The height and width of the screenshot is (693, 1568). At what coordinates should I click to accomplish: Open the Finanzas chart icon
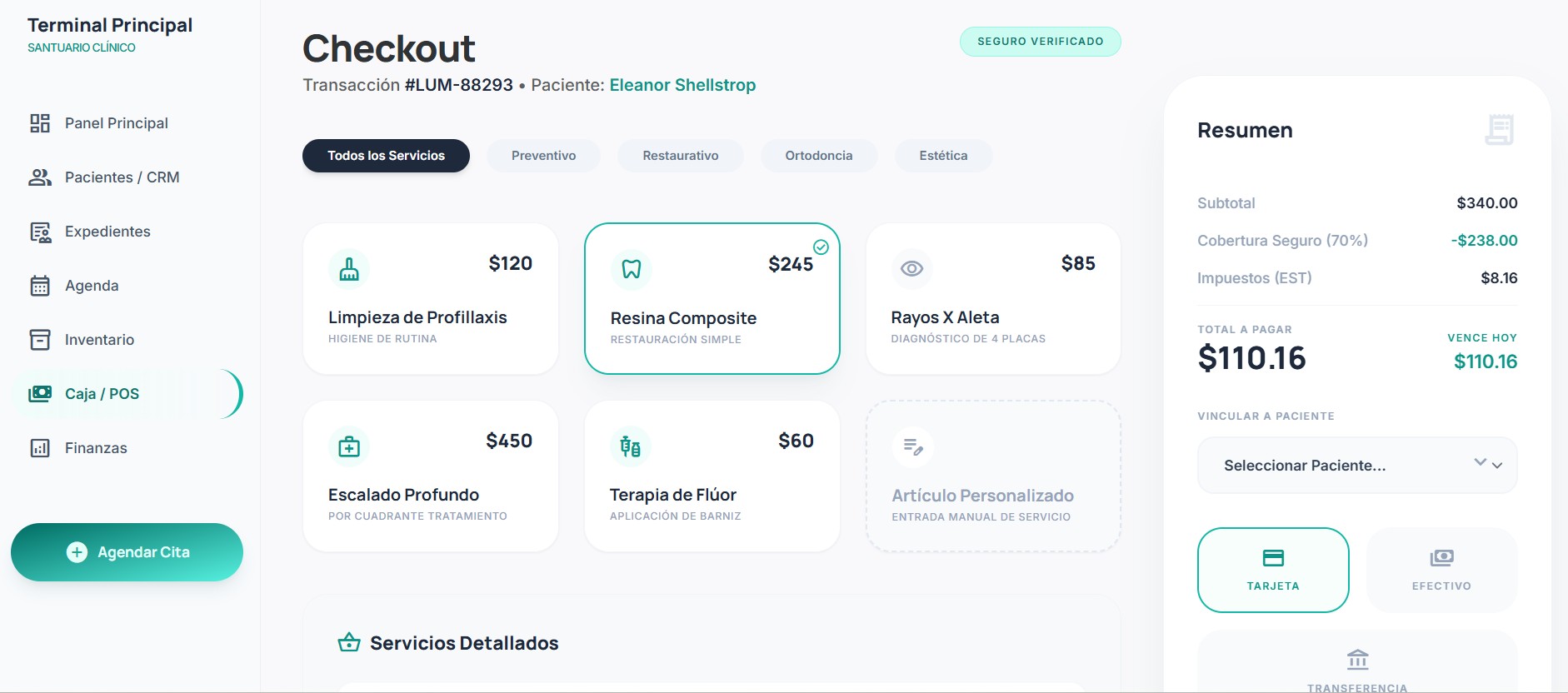[x=40, y=448]
